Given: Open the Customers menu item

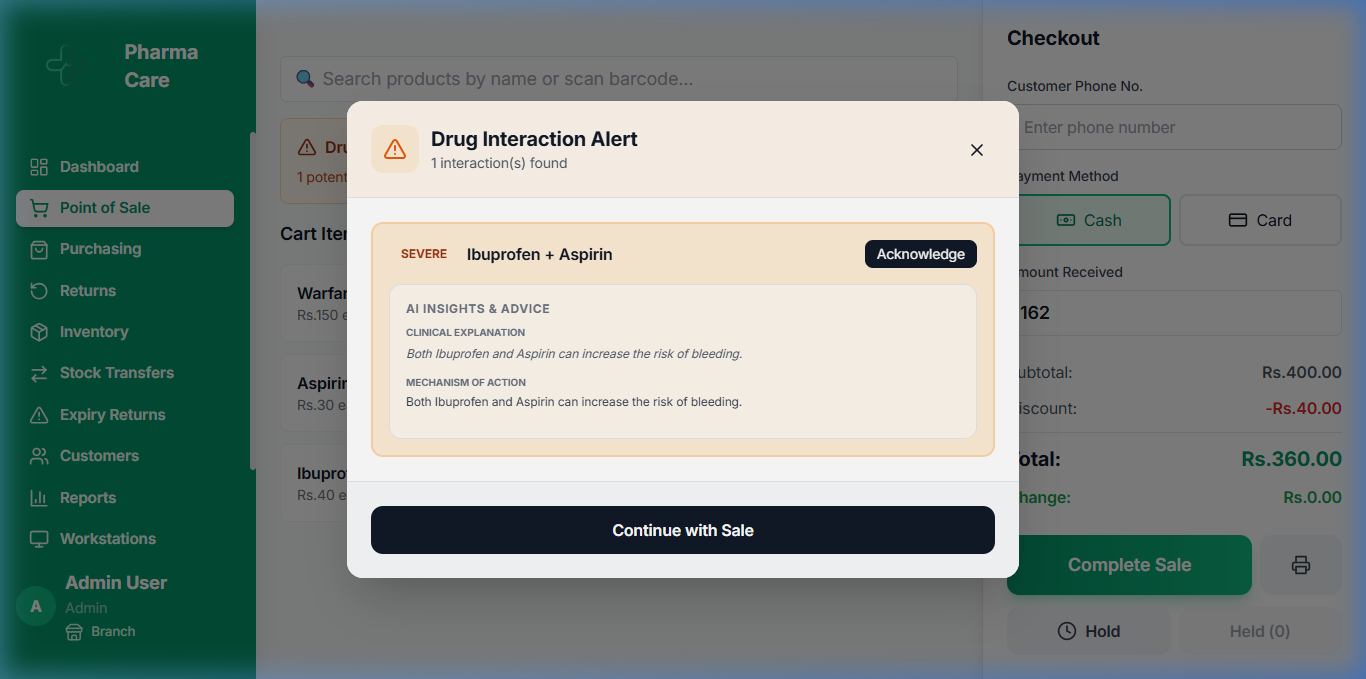Looking at the screenshot, I should point(99,456).
